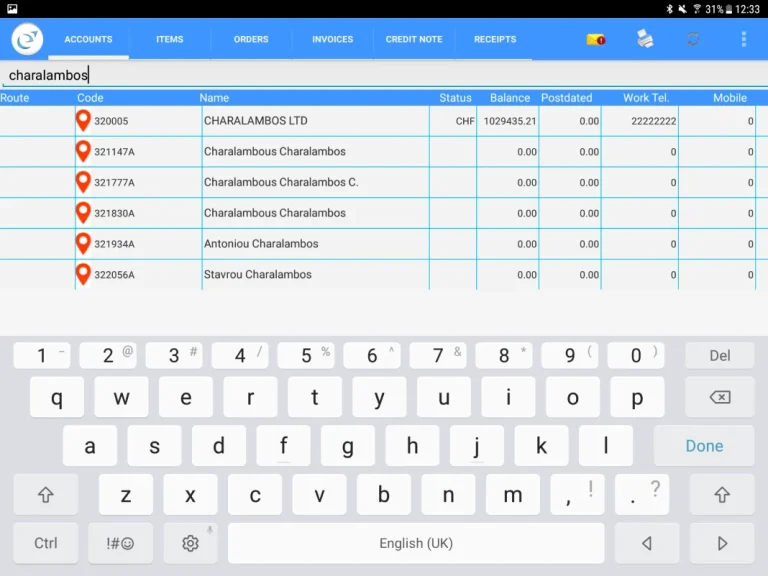
Task: Tap the app logo icon
Action: [27, 39]
